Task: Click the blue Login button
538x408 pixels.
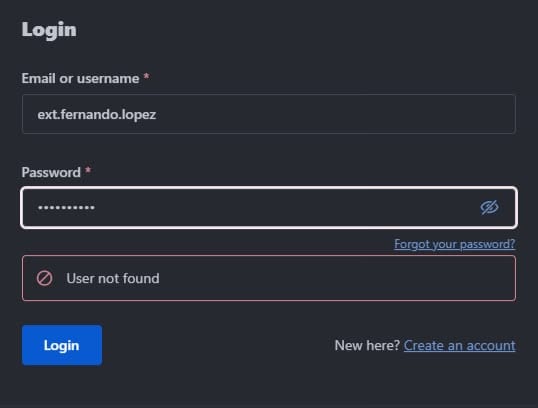Action: (62, 345)
